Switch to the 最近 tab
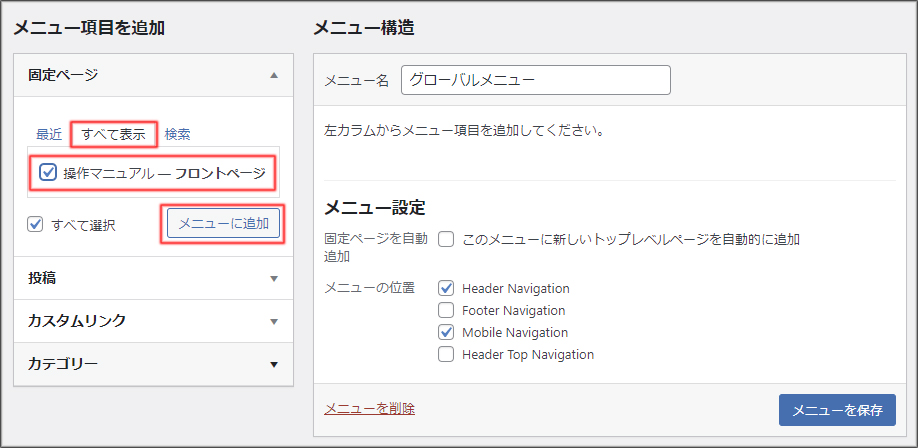 click(49, 134)
